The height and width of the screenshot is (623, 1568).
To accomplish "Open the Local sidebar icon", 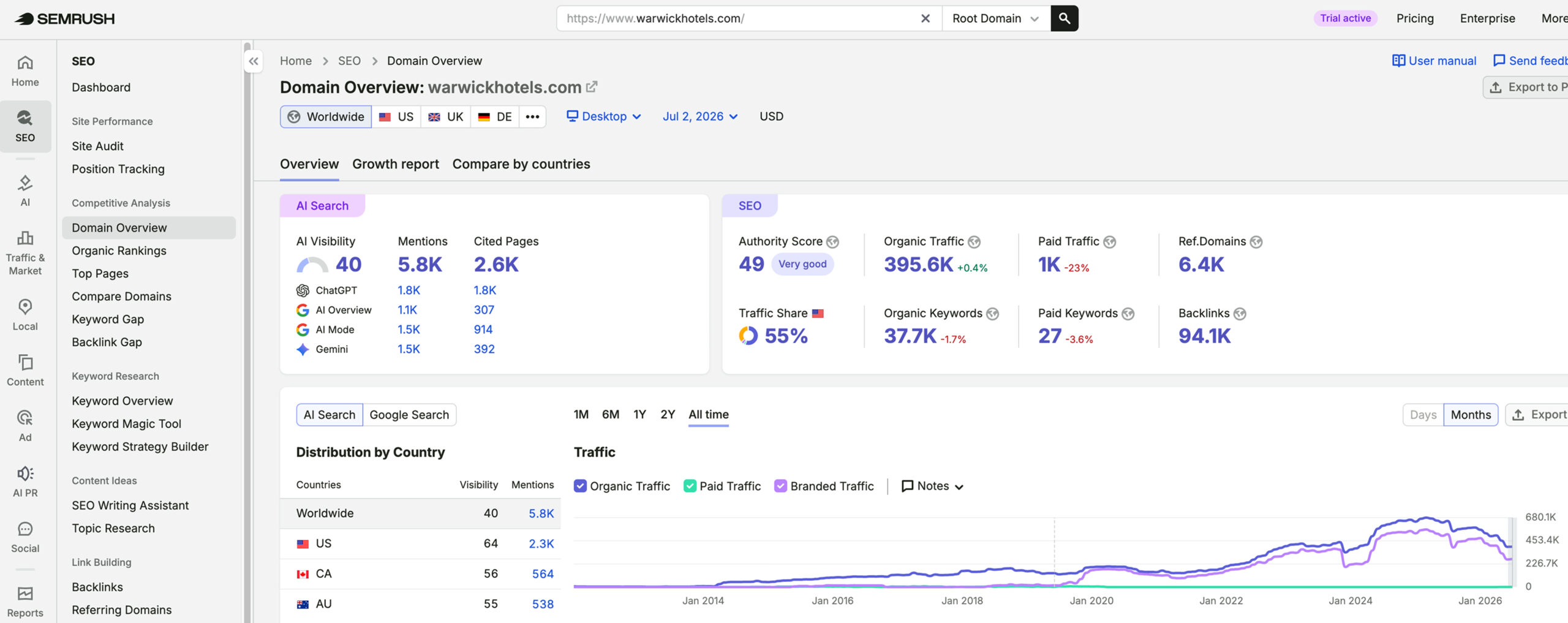I will pos(25,315).
